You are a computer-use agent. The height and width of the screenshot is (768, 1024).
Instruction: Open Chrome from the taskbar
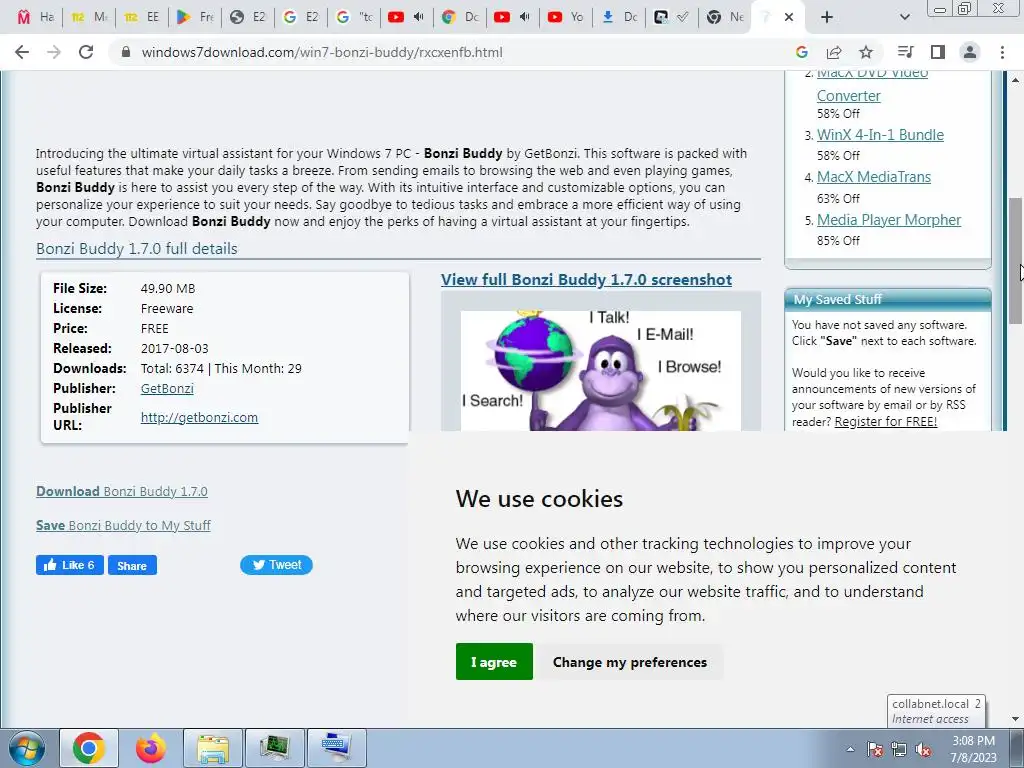coord(89,748)
